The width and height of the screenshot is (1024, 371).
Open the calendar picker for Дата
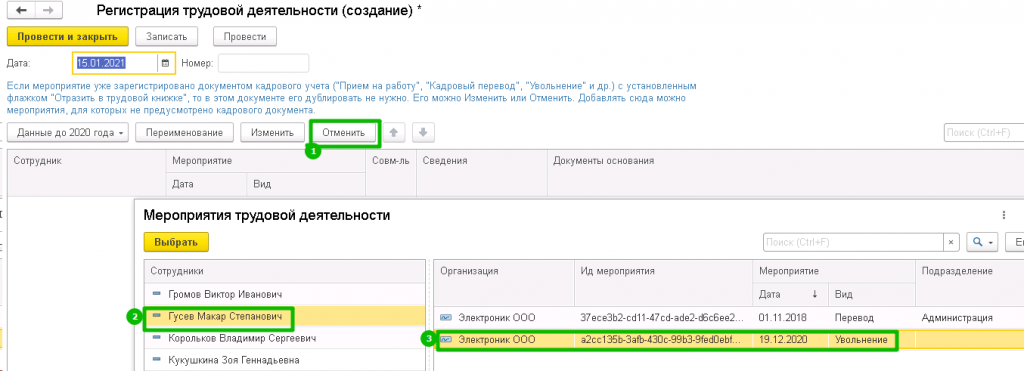click(165, 63)
